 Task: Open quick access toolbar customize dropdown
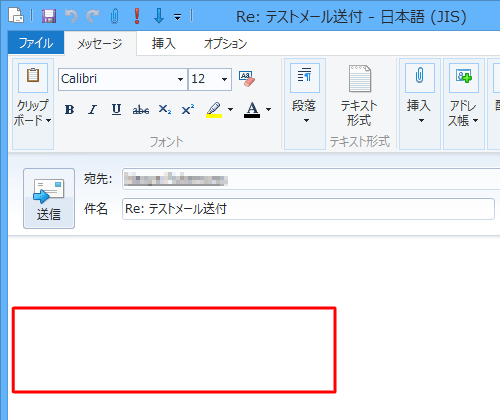178,17
